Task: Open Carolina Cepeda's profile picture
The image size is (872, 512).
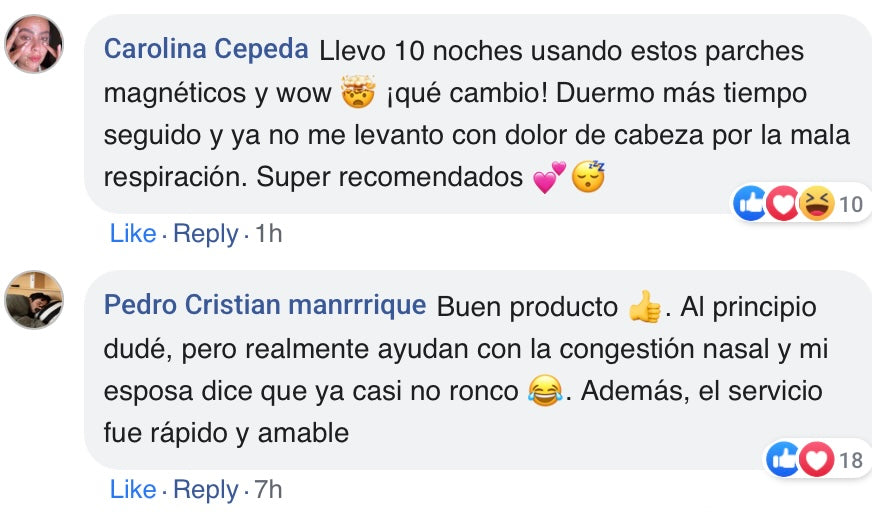Action: pos(35,44)
